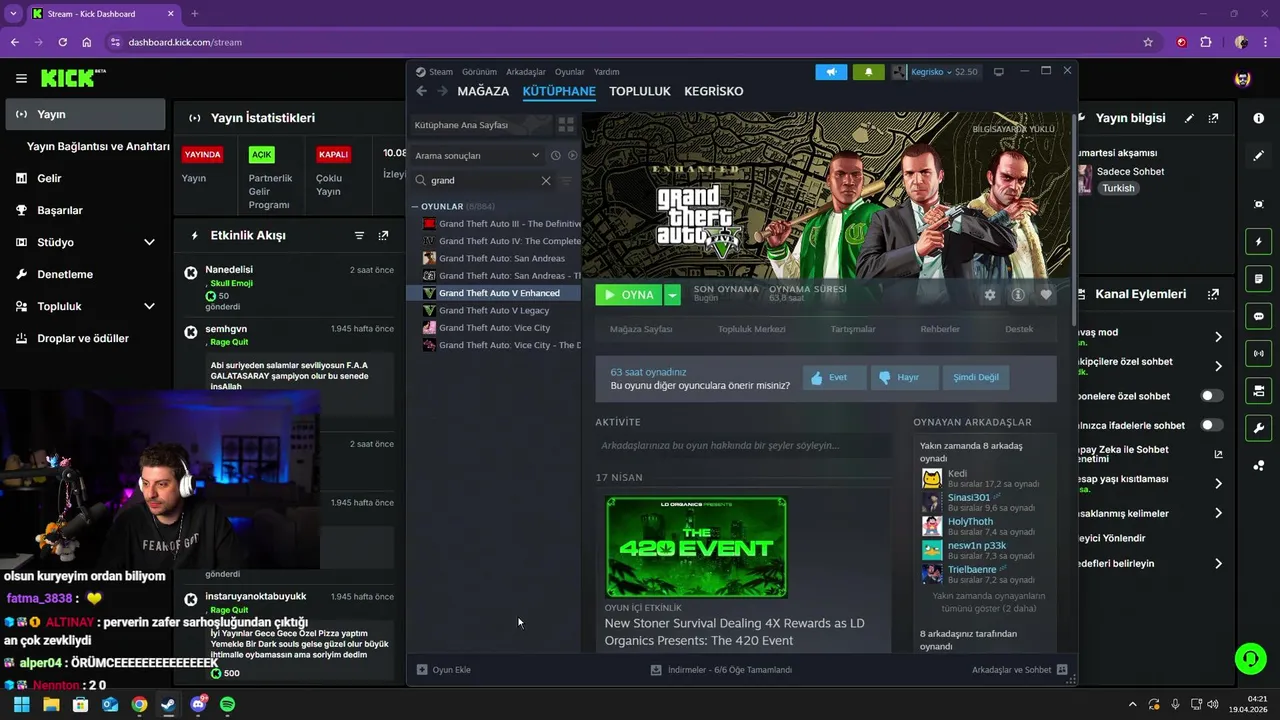Open Görünüm menu in Steam
The width and height of the screenshot is (1280, 720).
click(479, 72)
